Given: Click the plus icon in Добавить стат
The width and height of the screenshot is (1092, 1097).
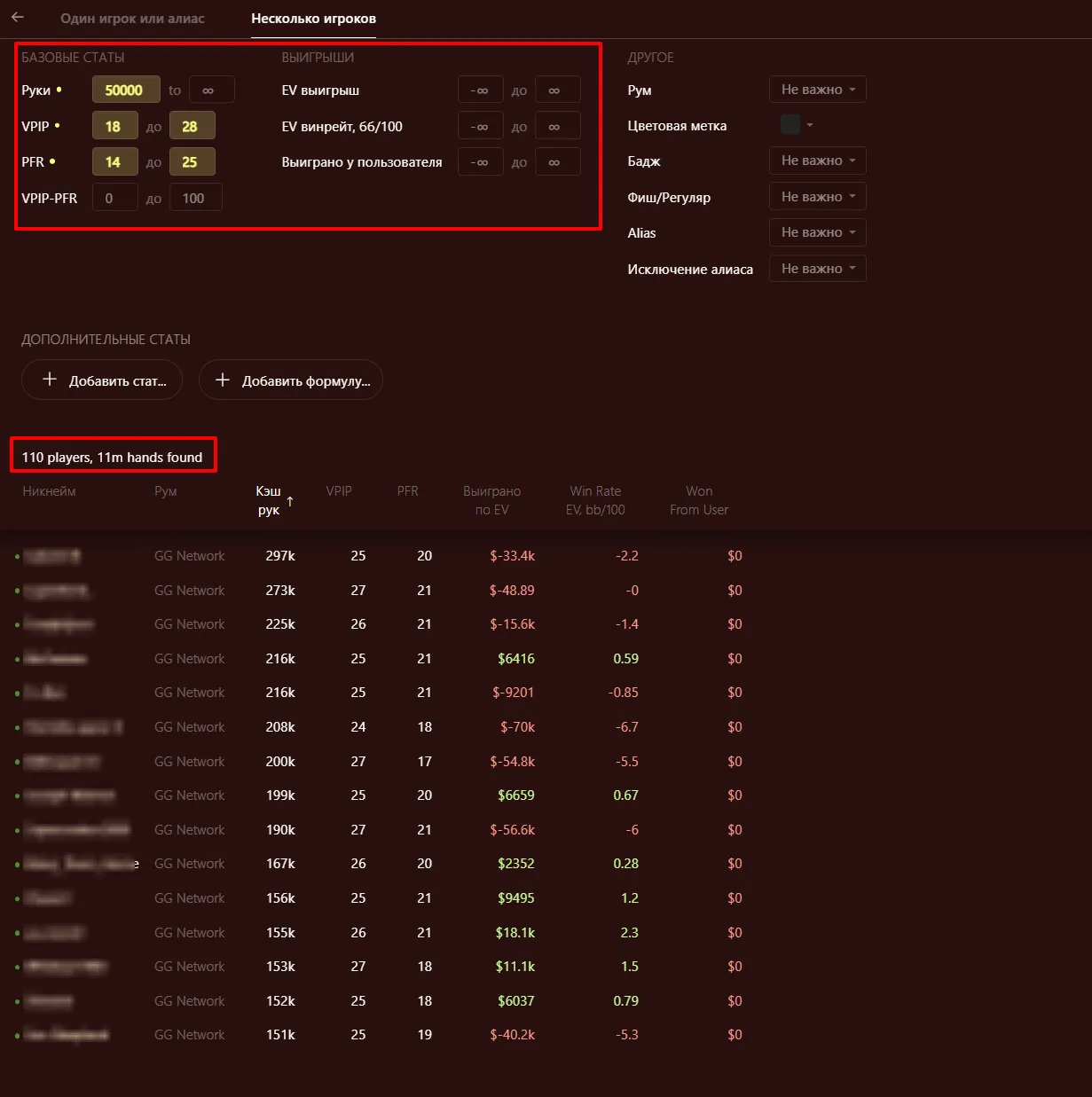Looking at the screenshot, I should [x=50, y=380].
